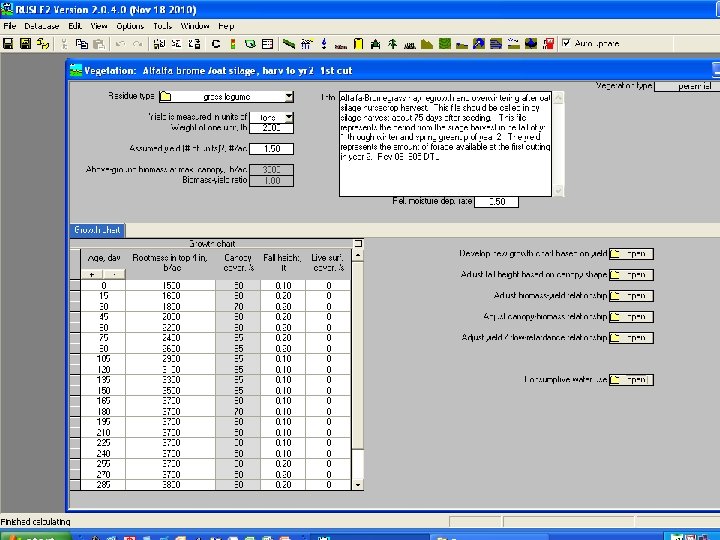Click the Undo arrow icon
720x540 pixels.
point(120,44)
